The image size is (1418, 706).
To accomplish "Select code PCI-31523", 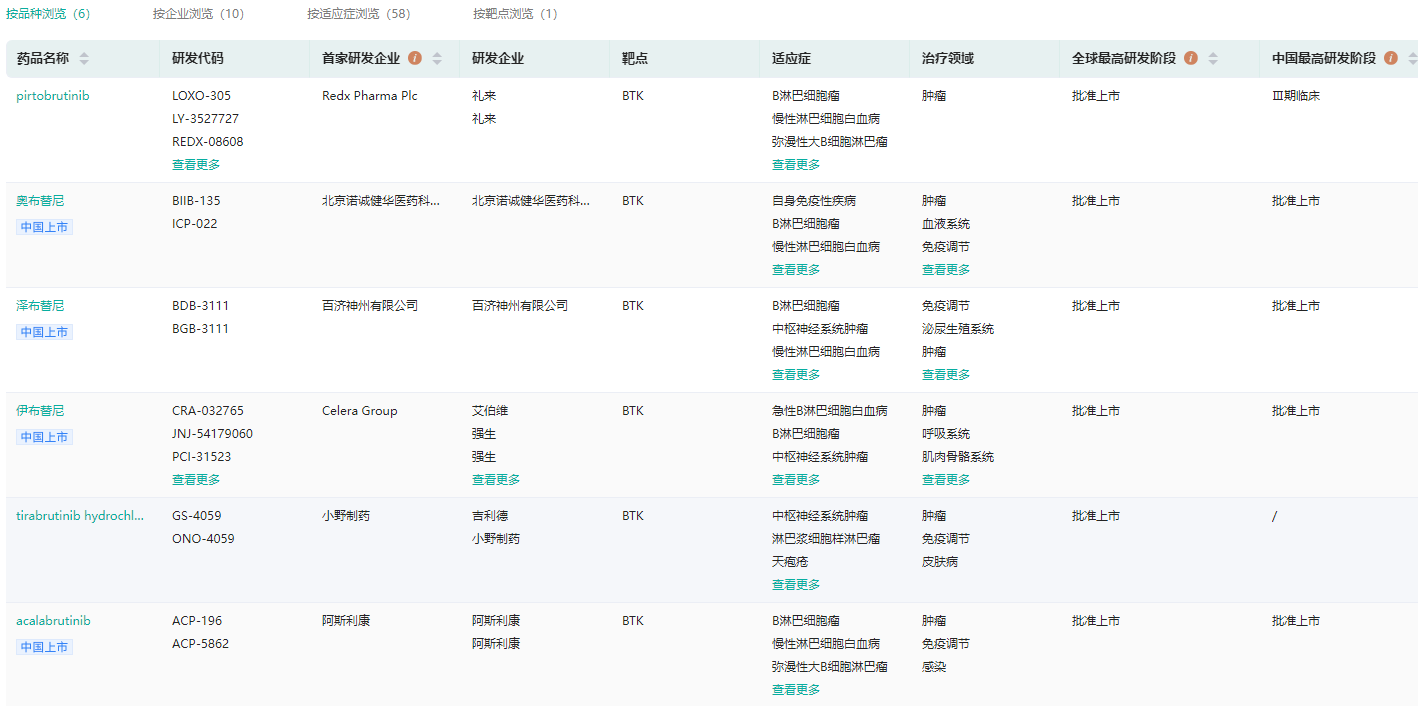I will coord(201,457).
